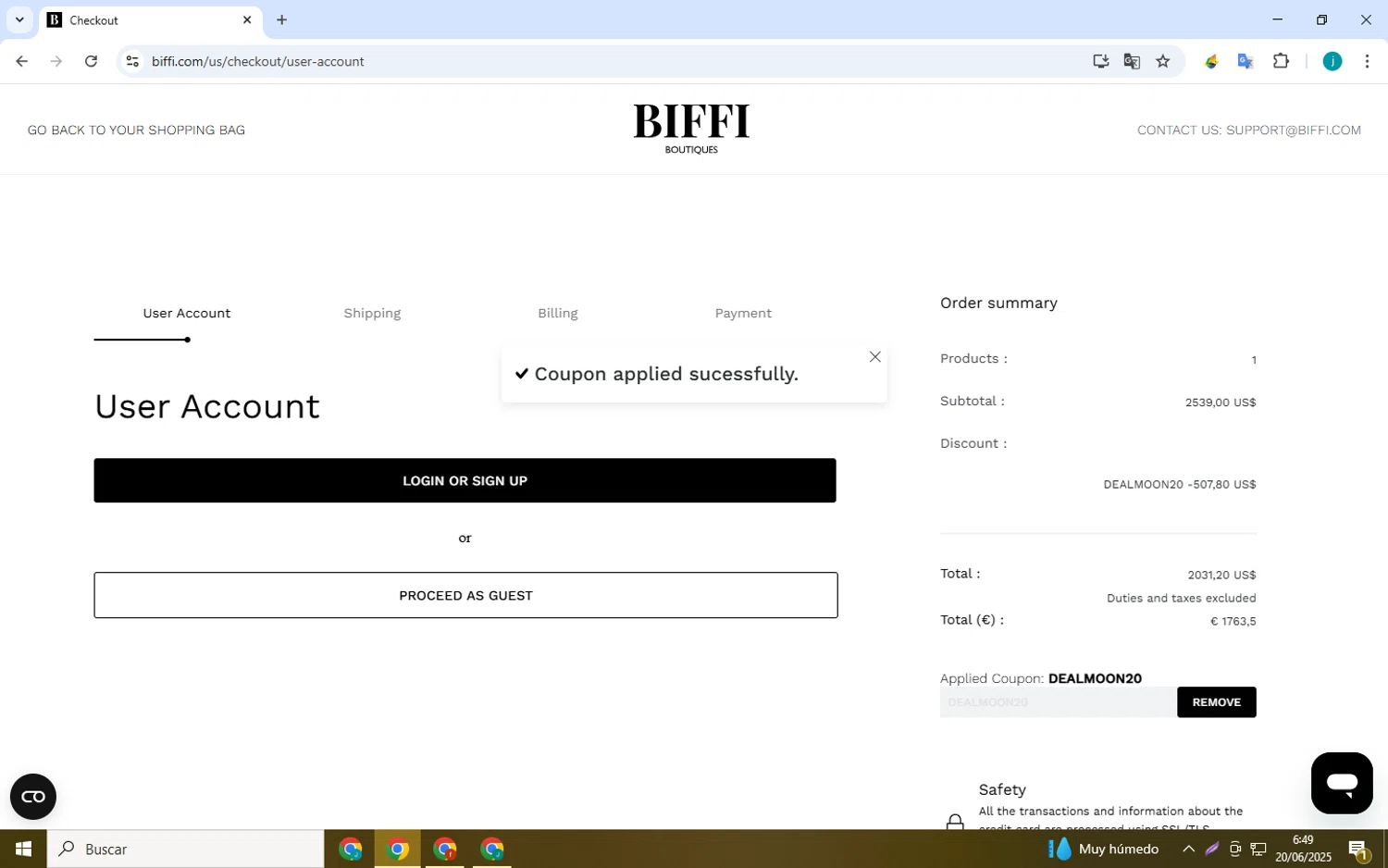Open the accessibility glasses widget
The height and width of the screenshot is (868, 1388).
[33, 797]
